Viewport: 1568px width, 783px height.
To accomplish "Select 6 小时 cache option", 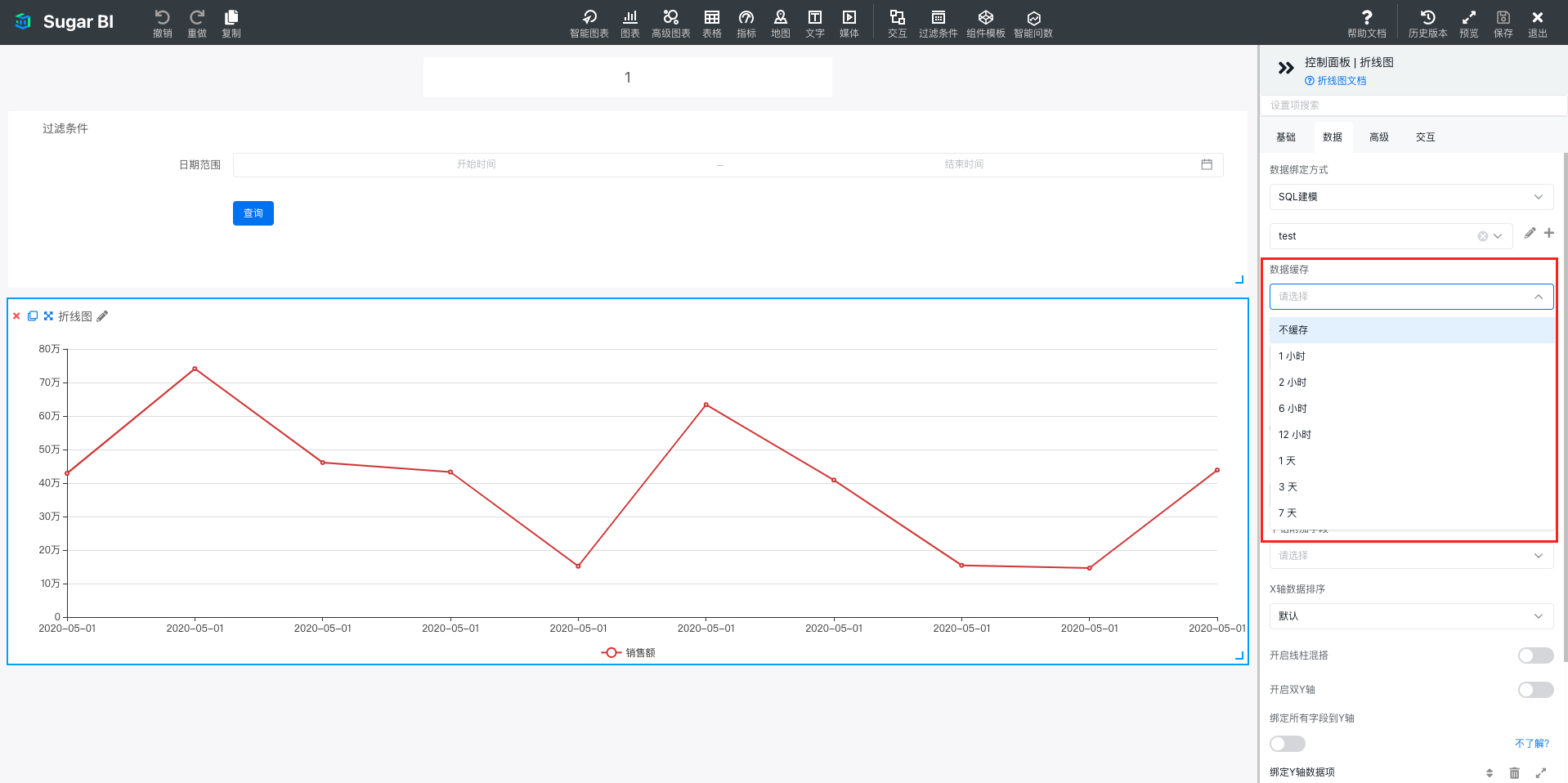I will click(x=1412, y=409).
